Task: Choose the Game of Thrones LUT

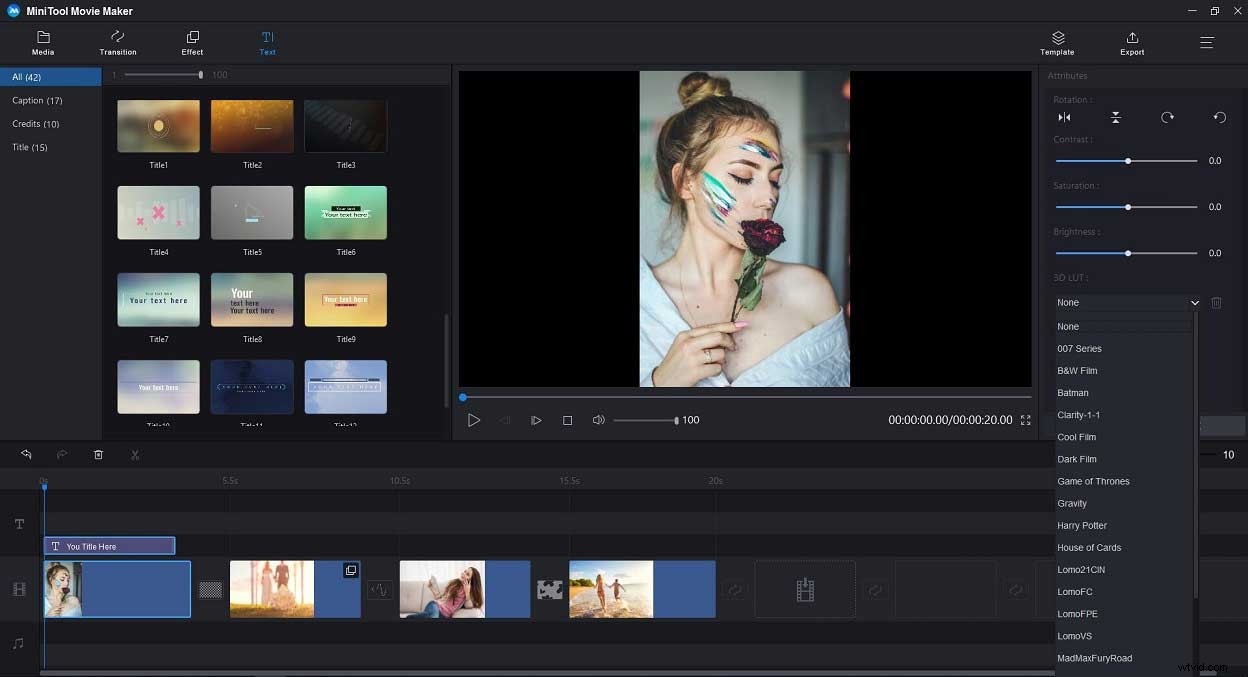Action: point(1093,481)
